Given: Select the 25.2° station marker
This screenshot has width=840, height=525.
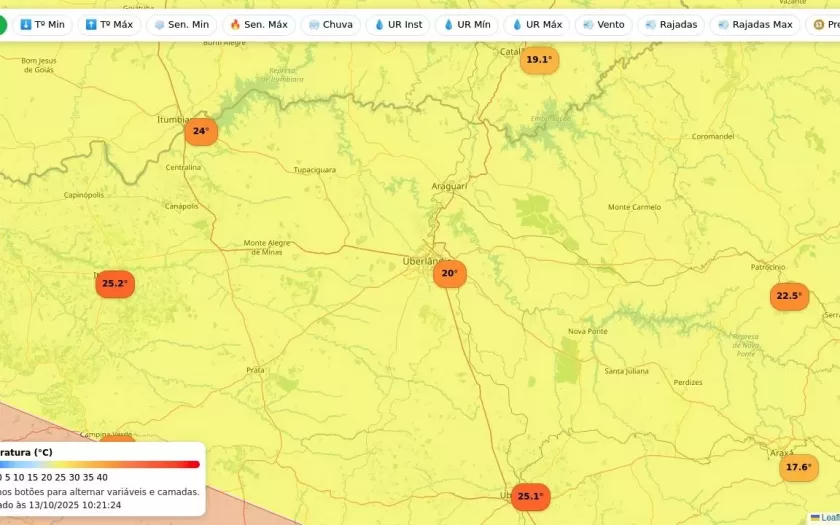Looking at the screenshot, I should [114, 284].
